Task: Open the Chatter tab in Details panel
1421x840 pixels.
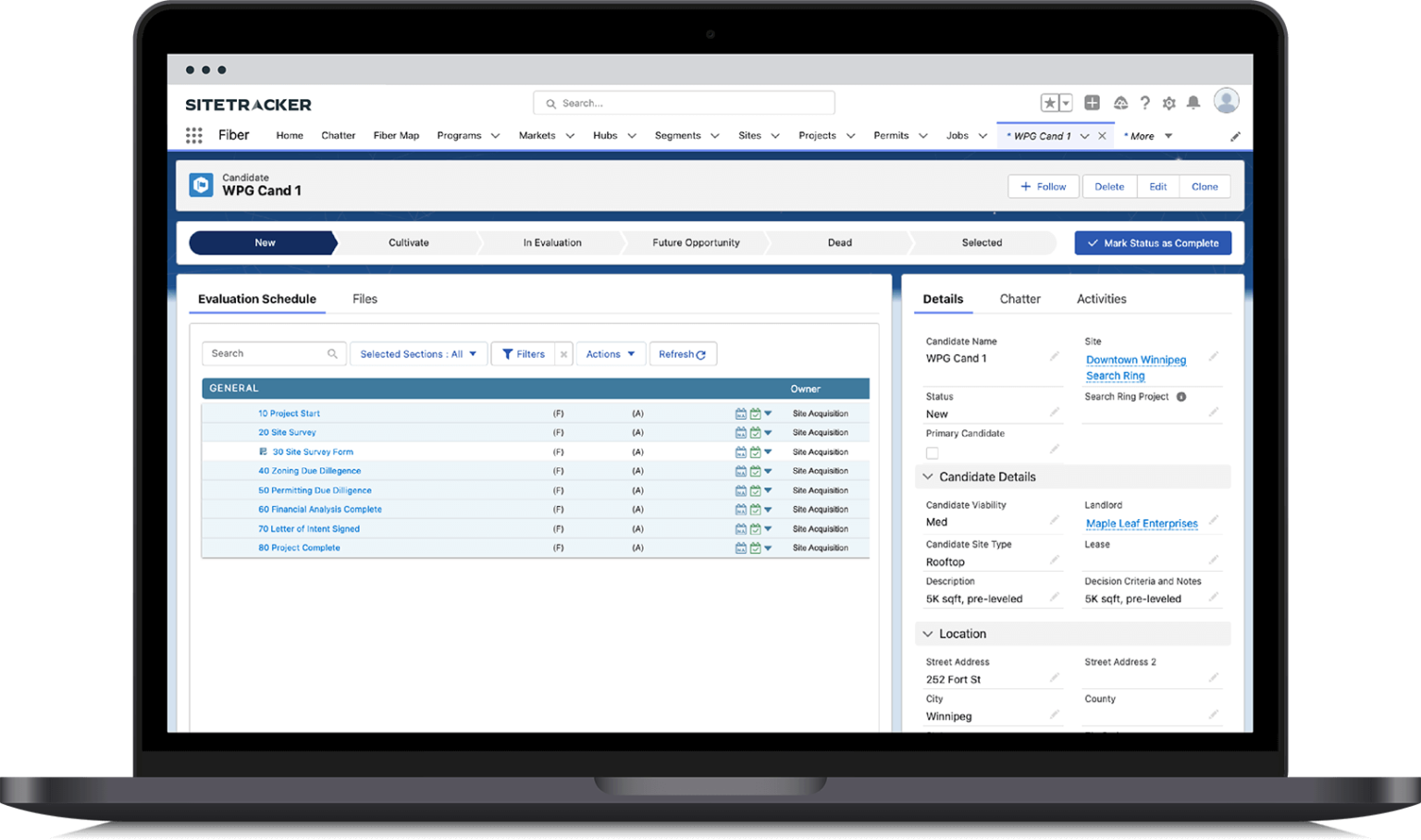Action: [1020, 298]
